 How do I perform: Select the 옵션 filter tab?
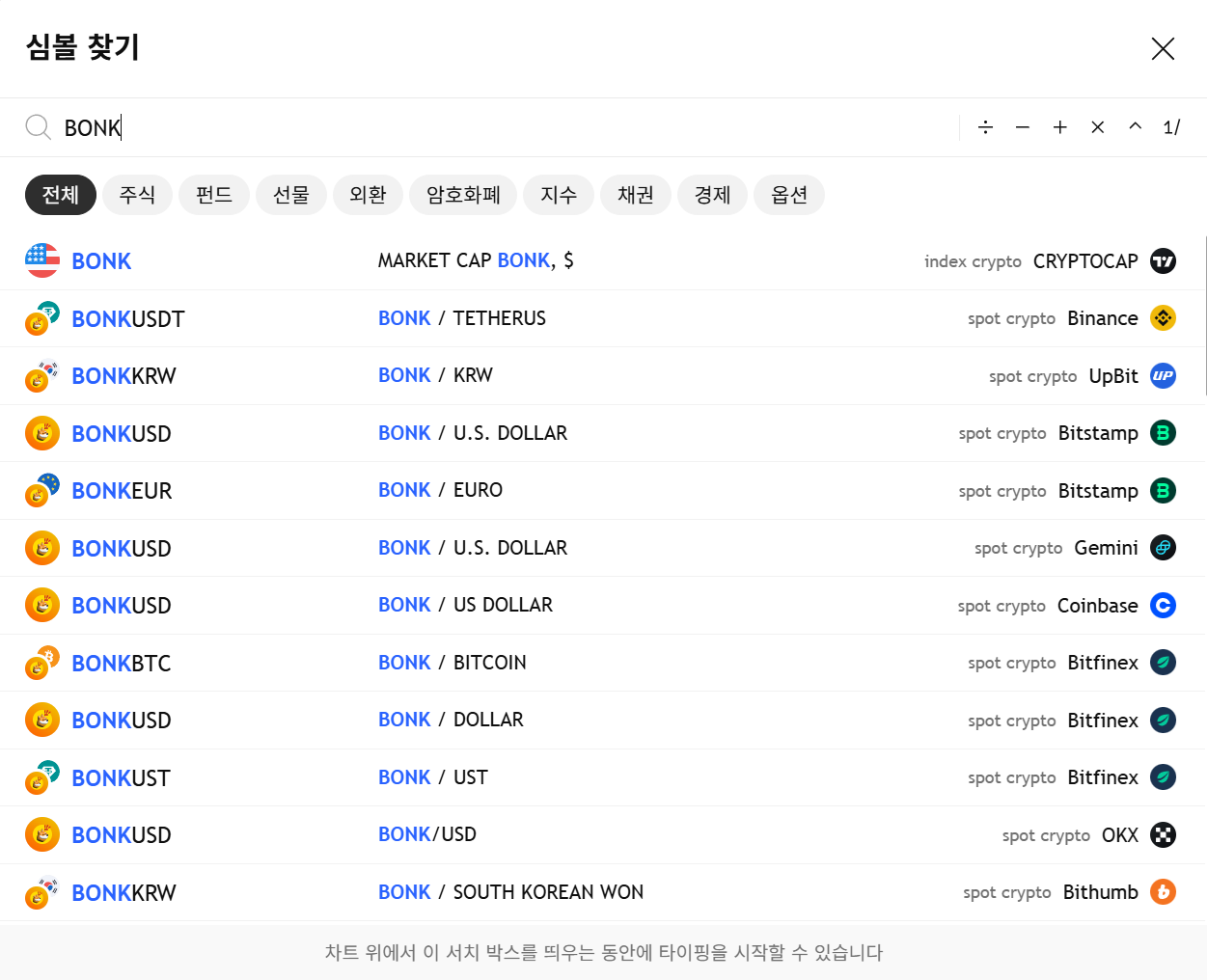coord(789,195)
